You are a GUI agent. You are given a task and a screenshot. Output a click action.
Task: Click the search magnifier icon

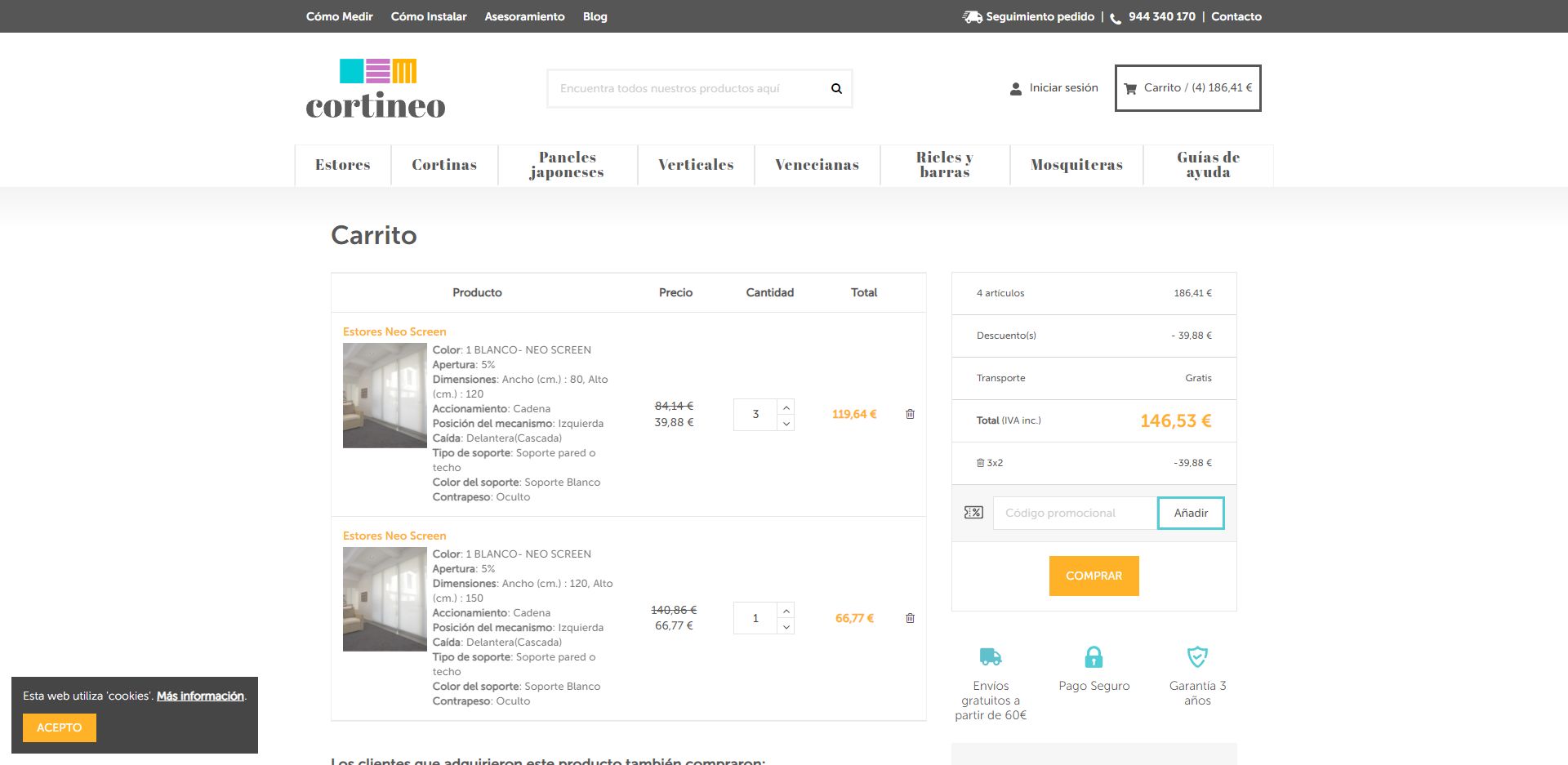click(x=836, y=88)
